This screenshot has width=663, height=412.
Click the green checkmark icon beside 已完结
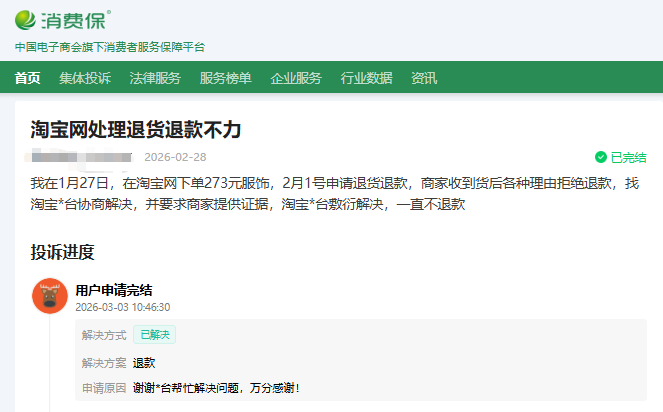(x=600, y=157)
